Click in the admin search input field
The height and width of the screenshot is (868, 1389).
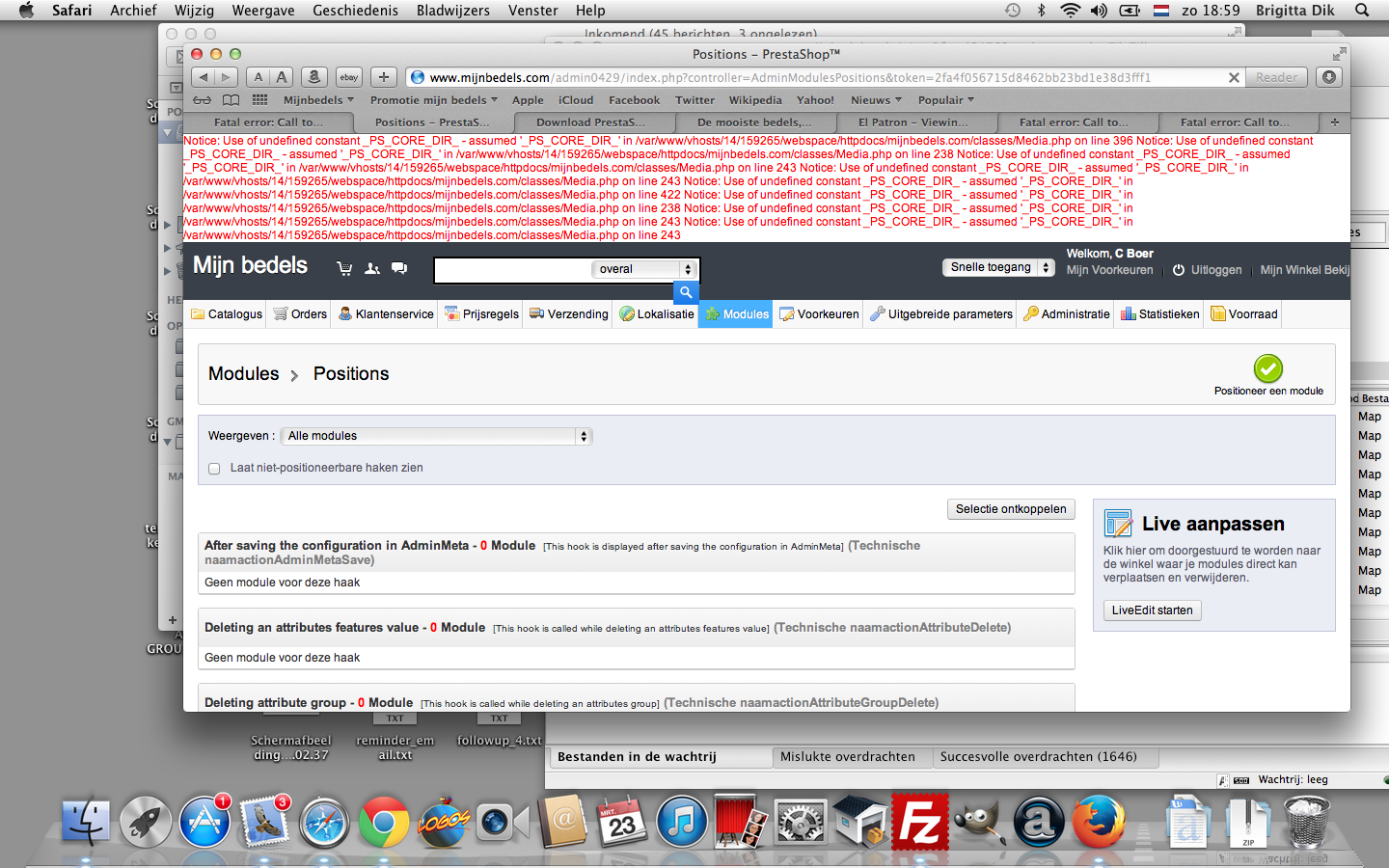tap(512, 269)
